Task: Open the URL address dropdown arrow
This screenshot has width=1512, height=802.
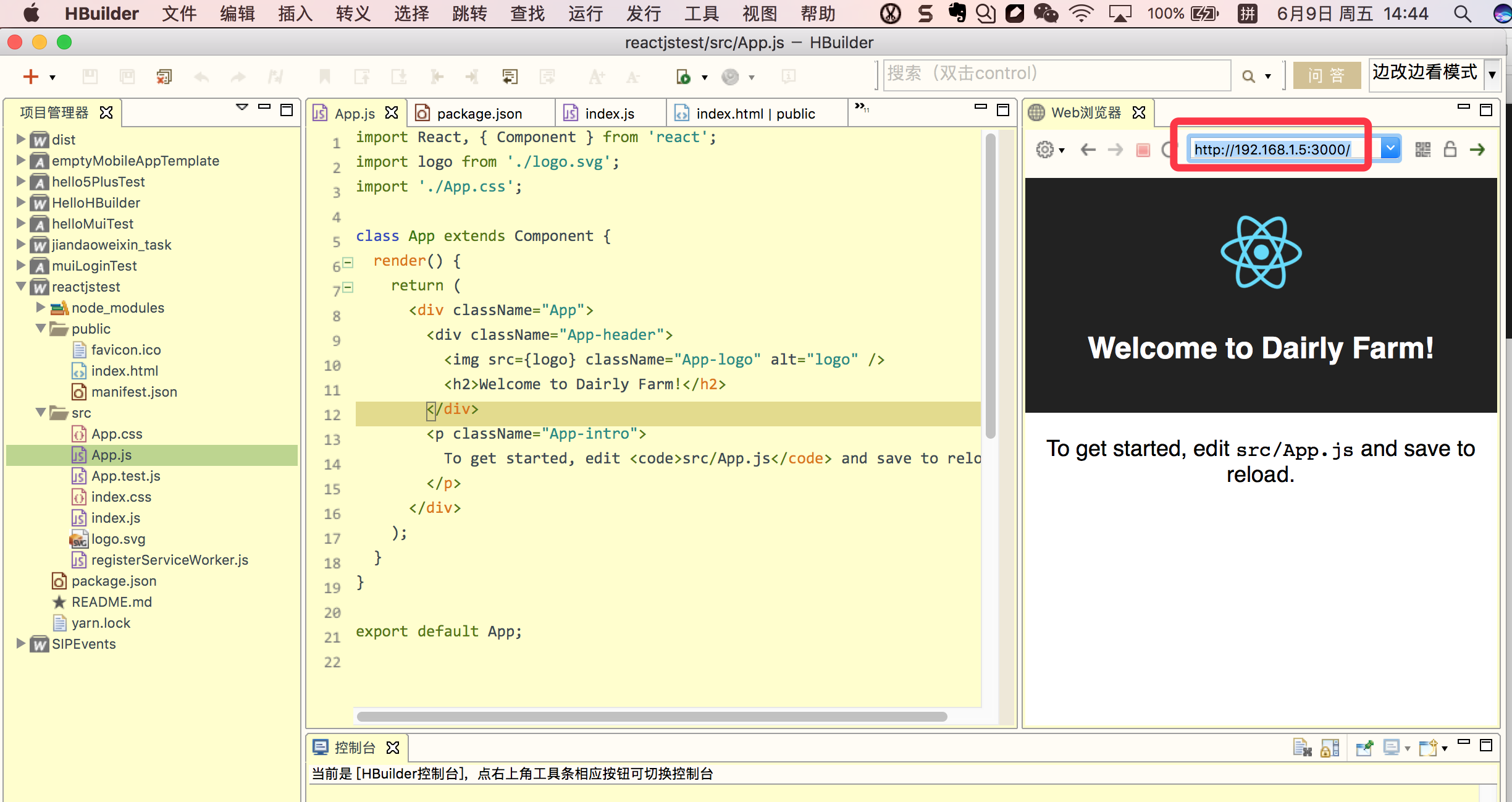Action: (1390, 148)
